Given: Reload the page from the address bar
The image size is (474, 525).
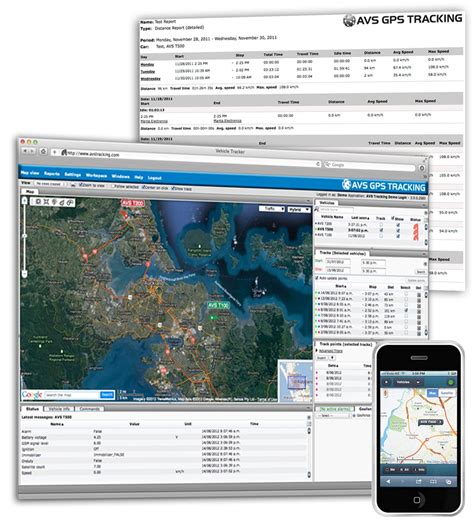Looking at the screenshot, I should click(318, 164).
